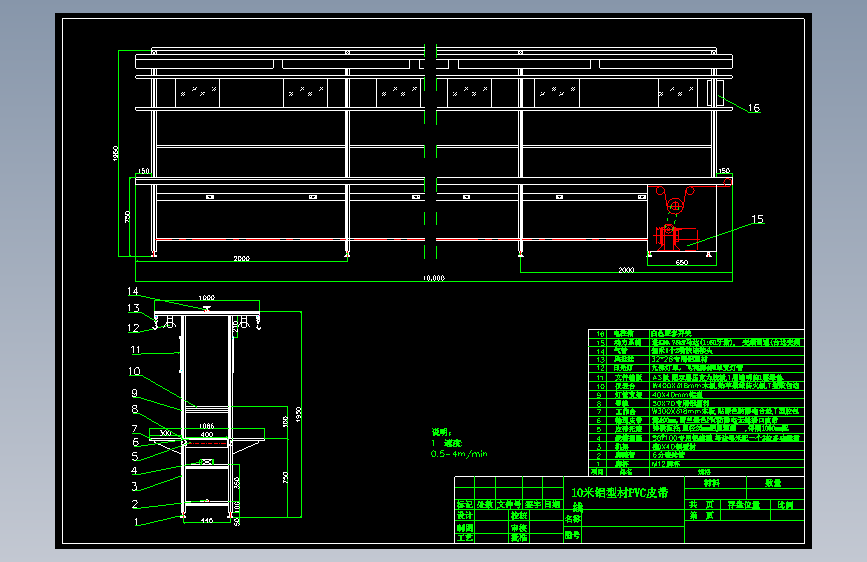Image resolution: width=867 pixels, height=562 pixels.
Task: Click the 比例 cell in the title block
Action: point(785,504)
